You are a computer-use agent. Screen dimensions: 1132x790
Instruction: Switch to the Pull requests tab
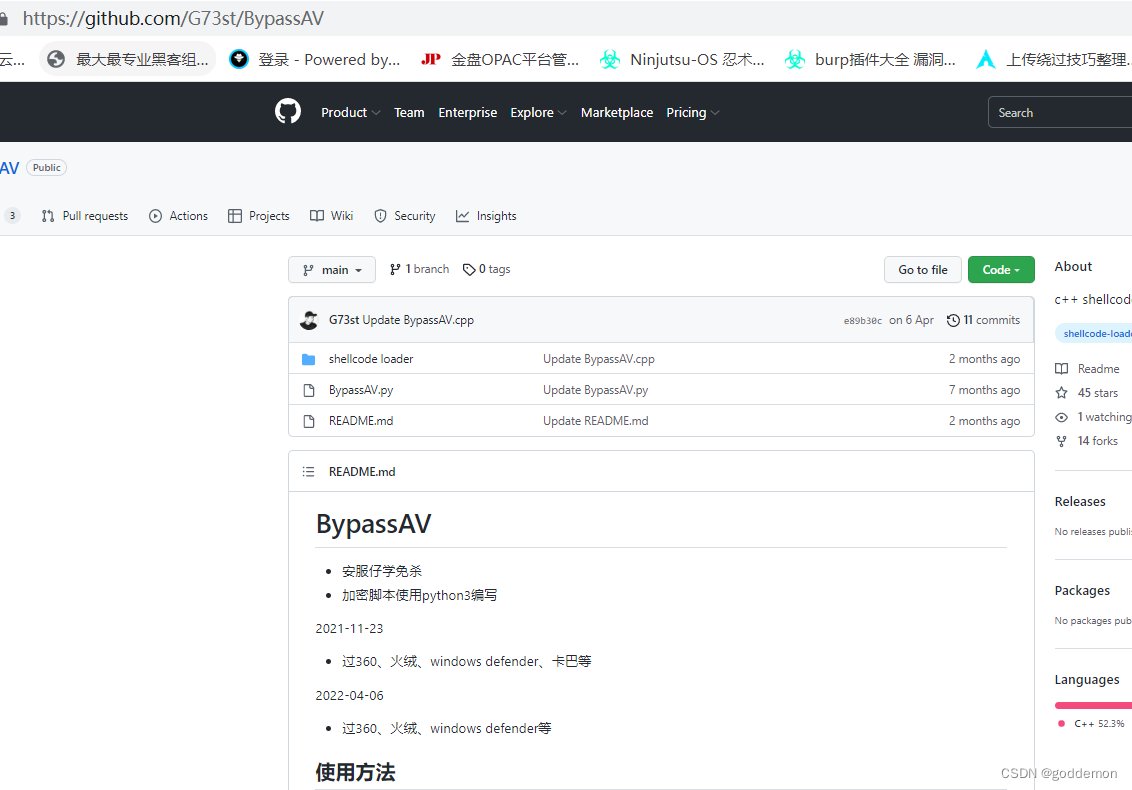point(85,216)
